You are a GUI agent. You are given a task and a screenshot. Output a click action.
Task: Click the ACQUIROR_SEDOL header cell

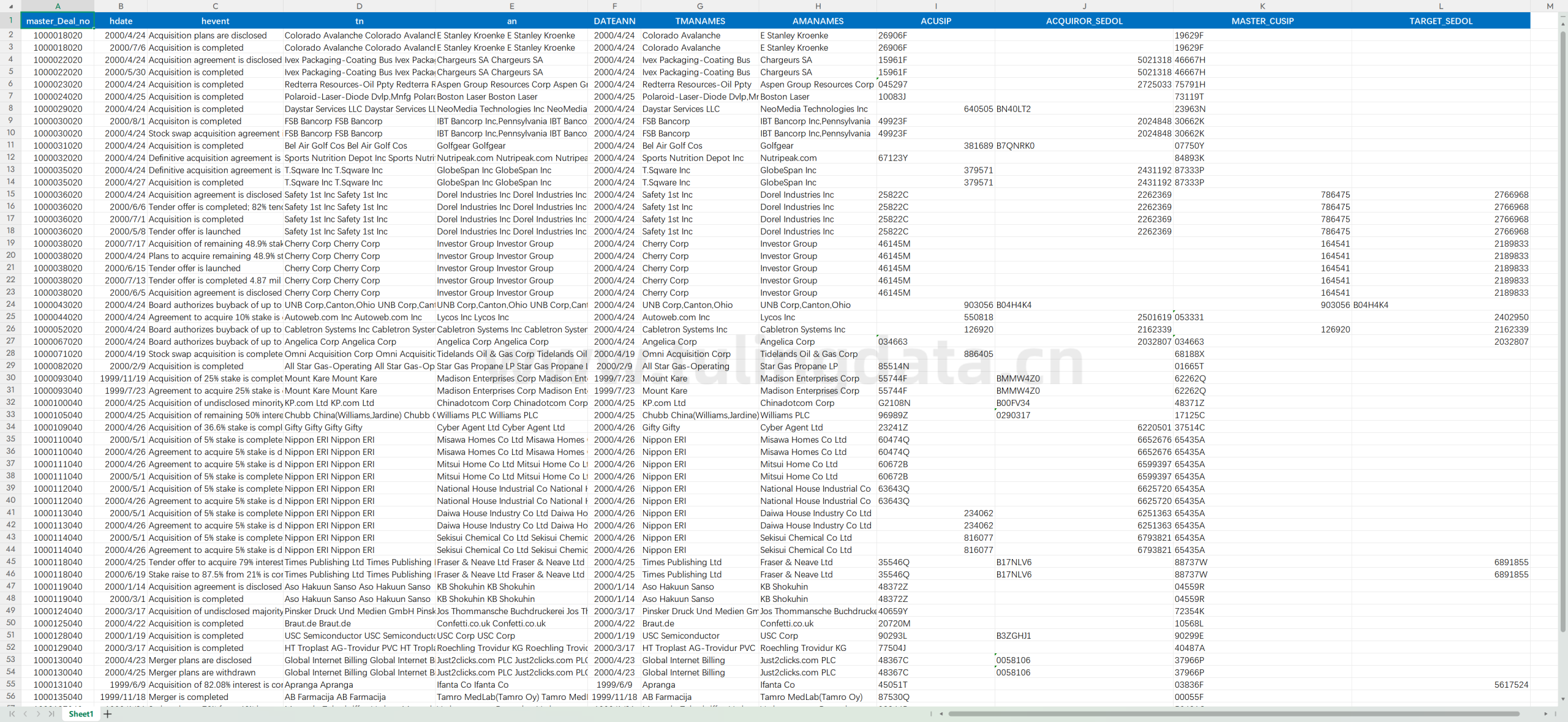click(1084, 21)
